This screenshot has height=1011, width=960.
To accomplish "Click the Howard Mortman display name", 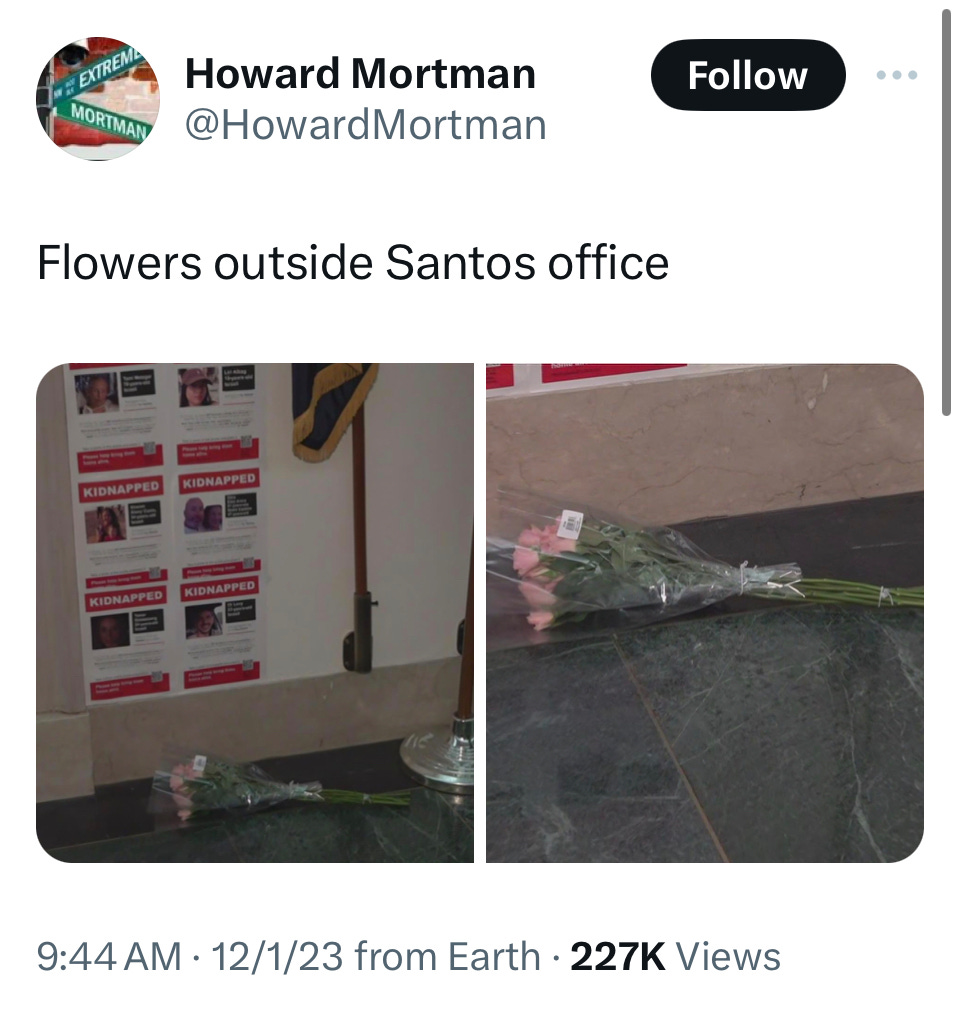I will point(360,74).
